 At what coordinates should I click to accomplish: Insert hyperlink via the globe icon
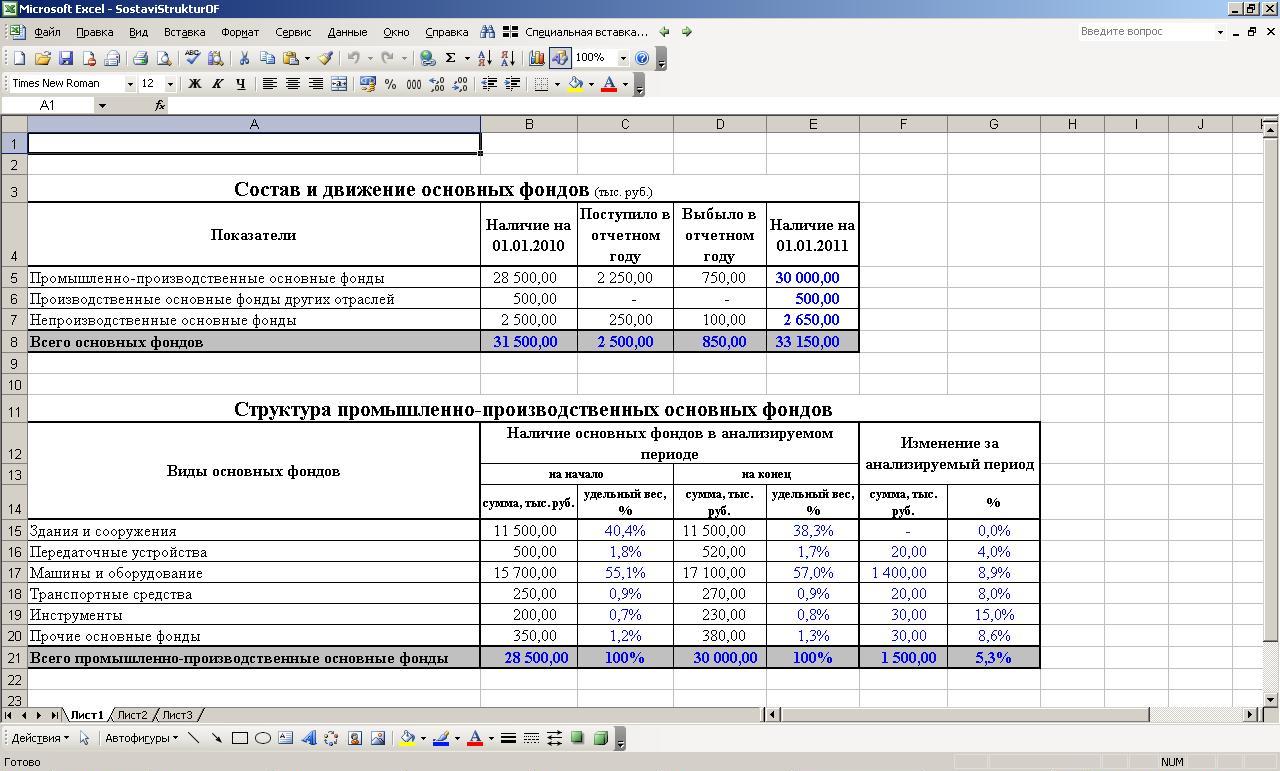[427, 59]
